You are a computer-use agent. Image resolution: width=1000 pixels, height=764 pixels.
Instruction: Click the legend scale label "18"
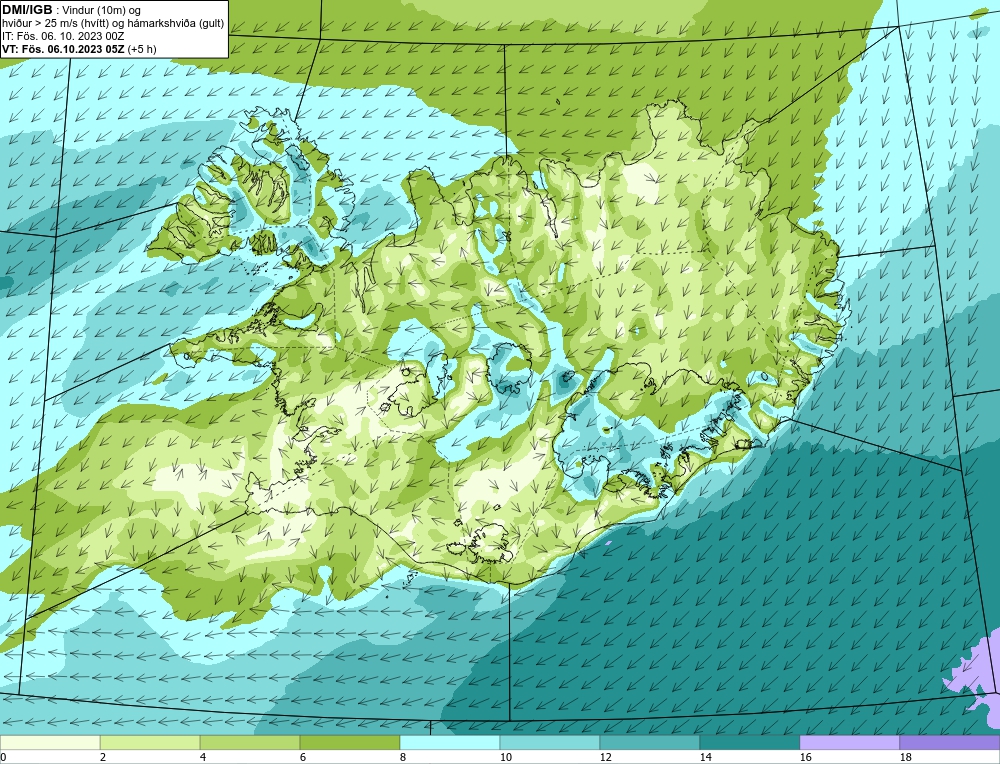pos(906,757)
